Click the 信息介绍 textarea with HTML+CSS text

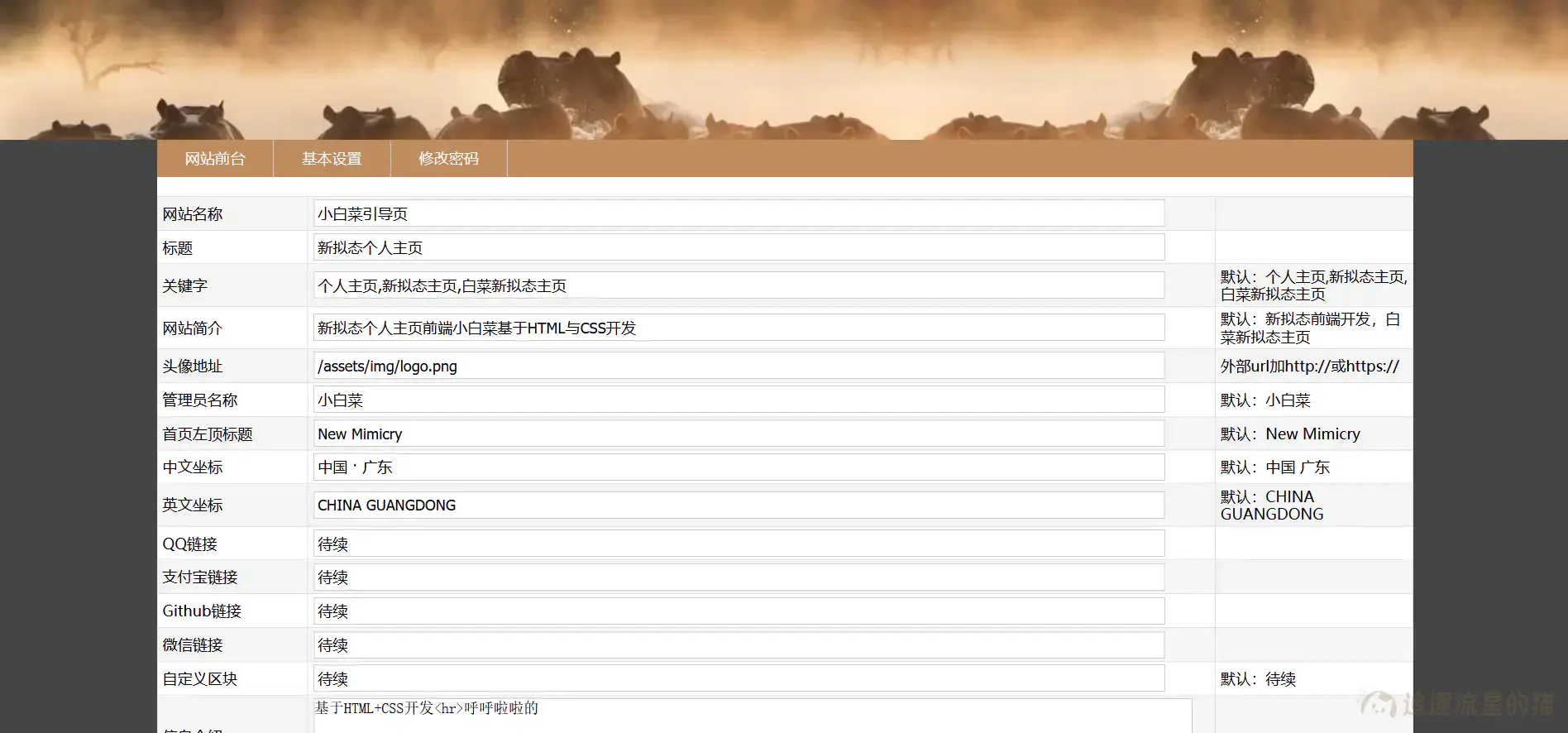(x=752, y=716)
